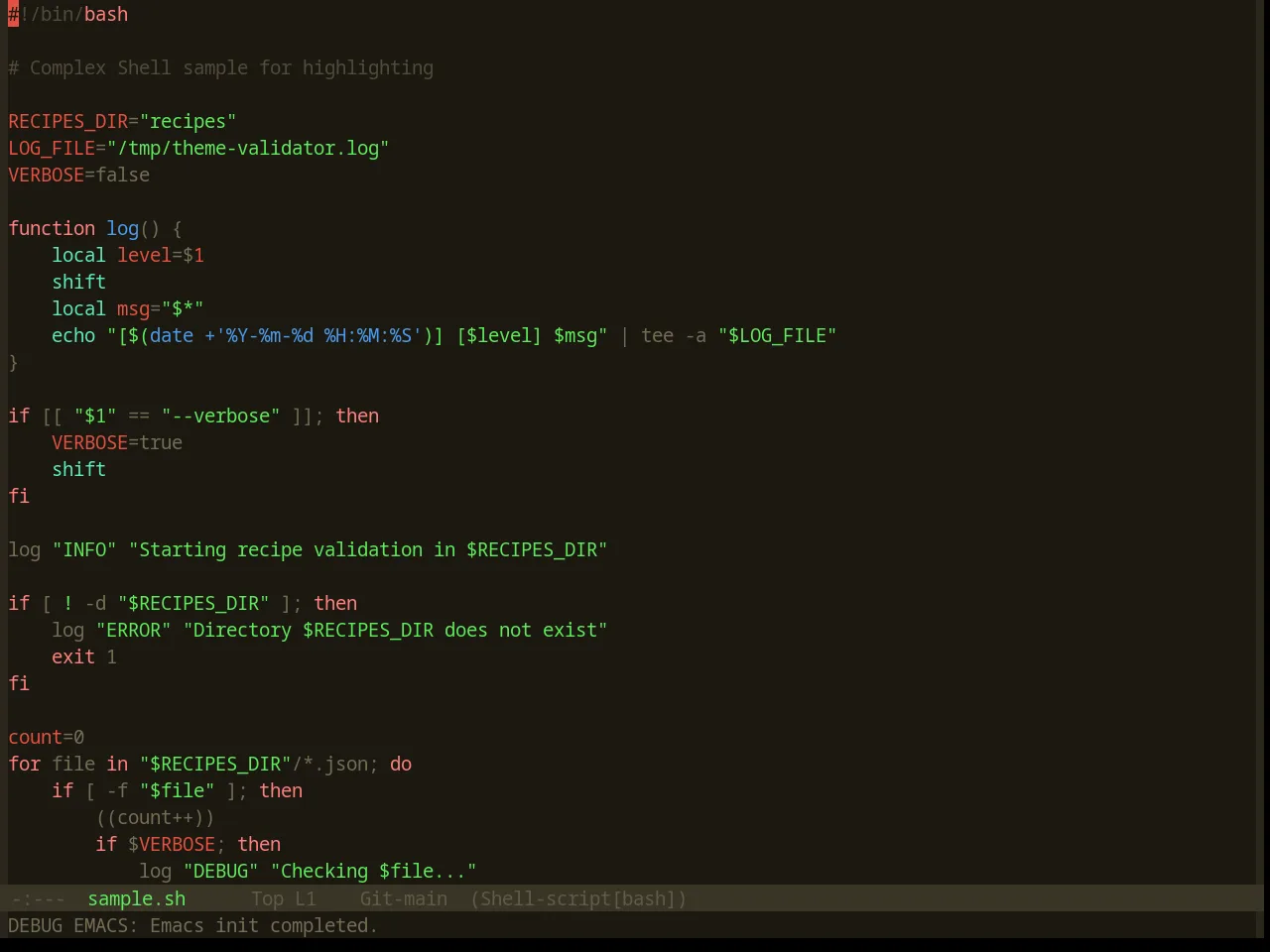Click the LOG_FILE variable name

(x=52, y=148)
